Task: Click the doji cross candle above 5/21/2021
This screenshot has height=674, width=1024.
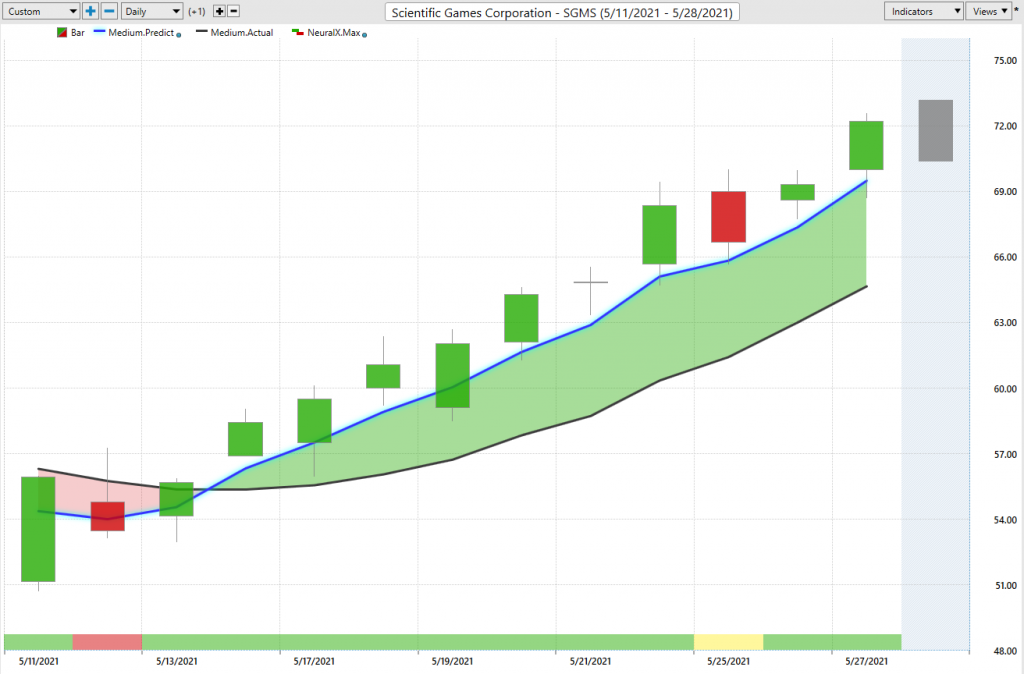Action: [590, 283]
